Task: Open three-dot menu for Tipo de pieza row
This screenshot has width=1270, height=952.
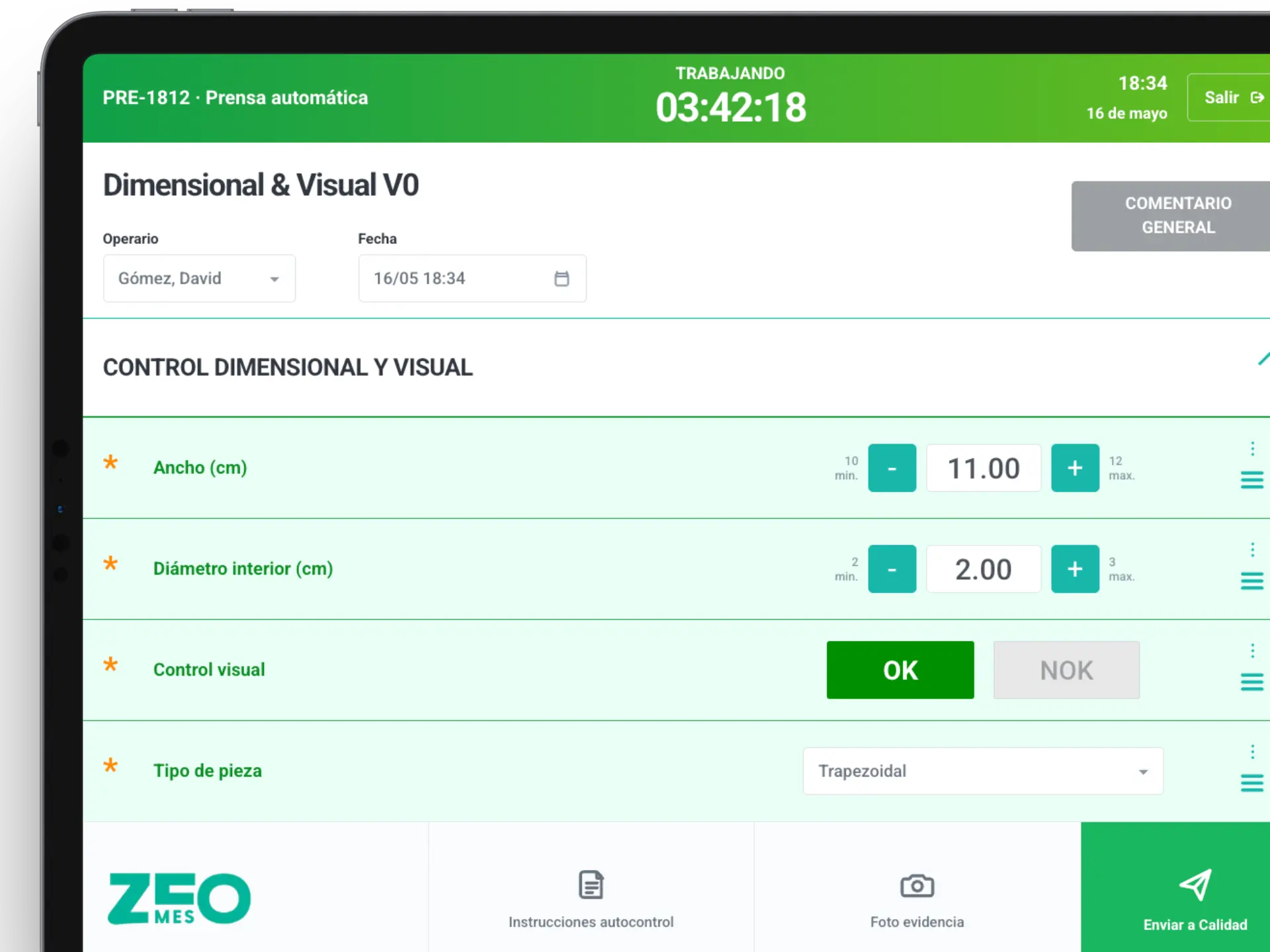Action: (1252, 752)
